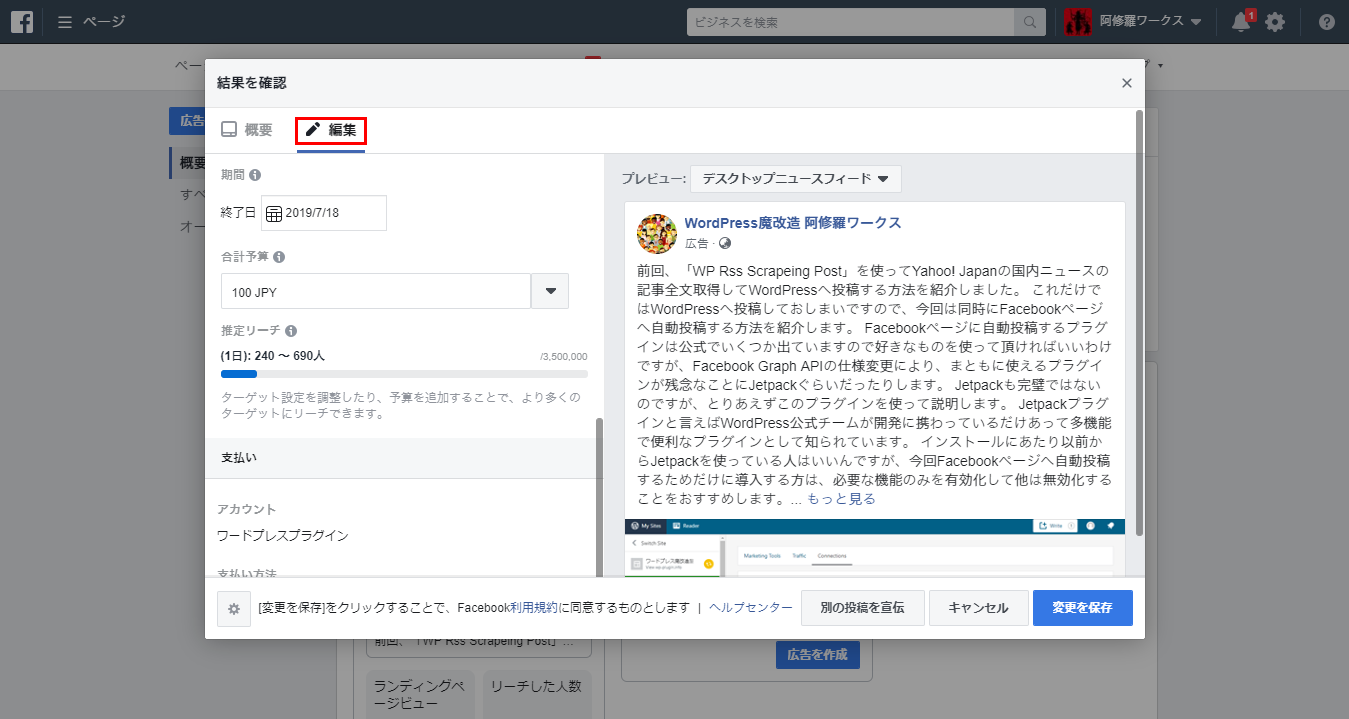Click info icon beside 合計予算
The image size is (1349, 719).
(x=279, y=257)
